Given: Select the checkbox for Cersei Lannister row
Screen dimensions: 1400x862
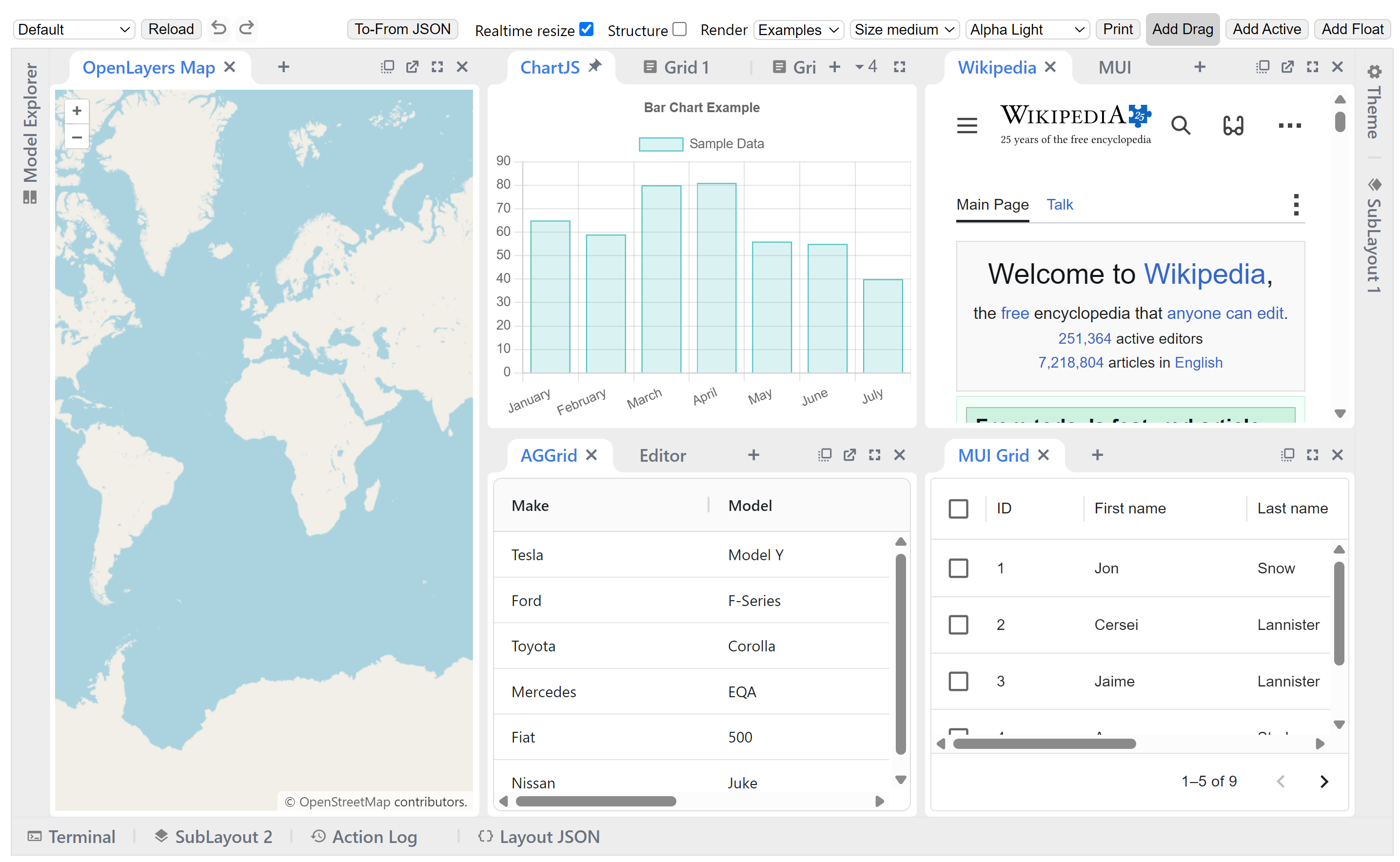Looking at the screenshot, I should click(958, 625).
